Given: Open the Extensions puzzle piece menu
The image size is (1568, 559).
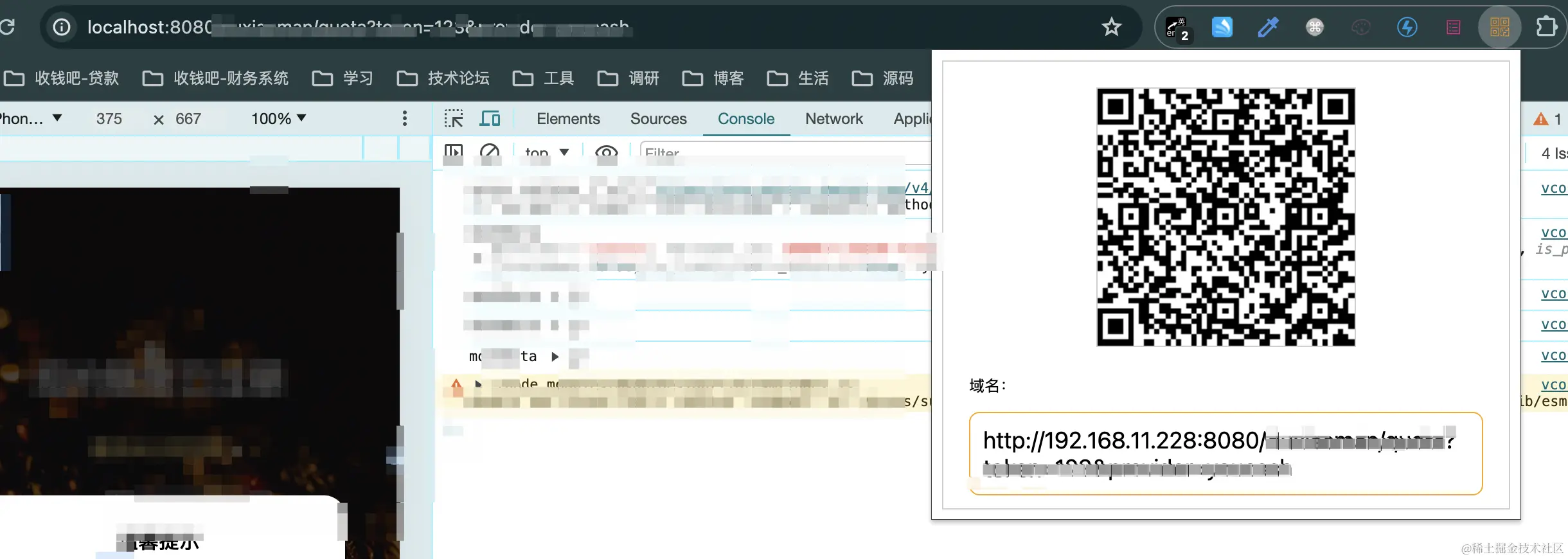Looking at the screenshot, I should [1546, 27].
